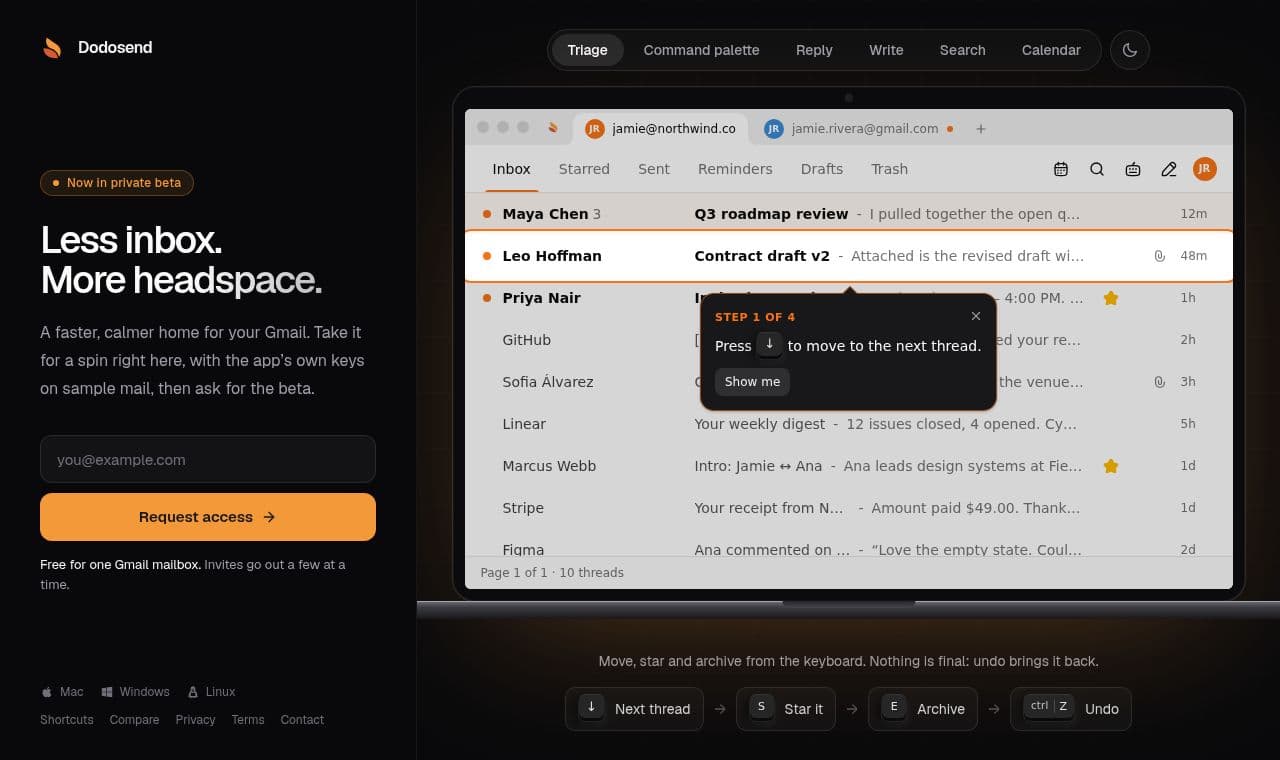The image size is (1280, 760).
Task: Switch to the Write demo tab
Action: pyautogui.click(x=886, y=50)
